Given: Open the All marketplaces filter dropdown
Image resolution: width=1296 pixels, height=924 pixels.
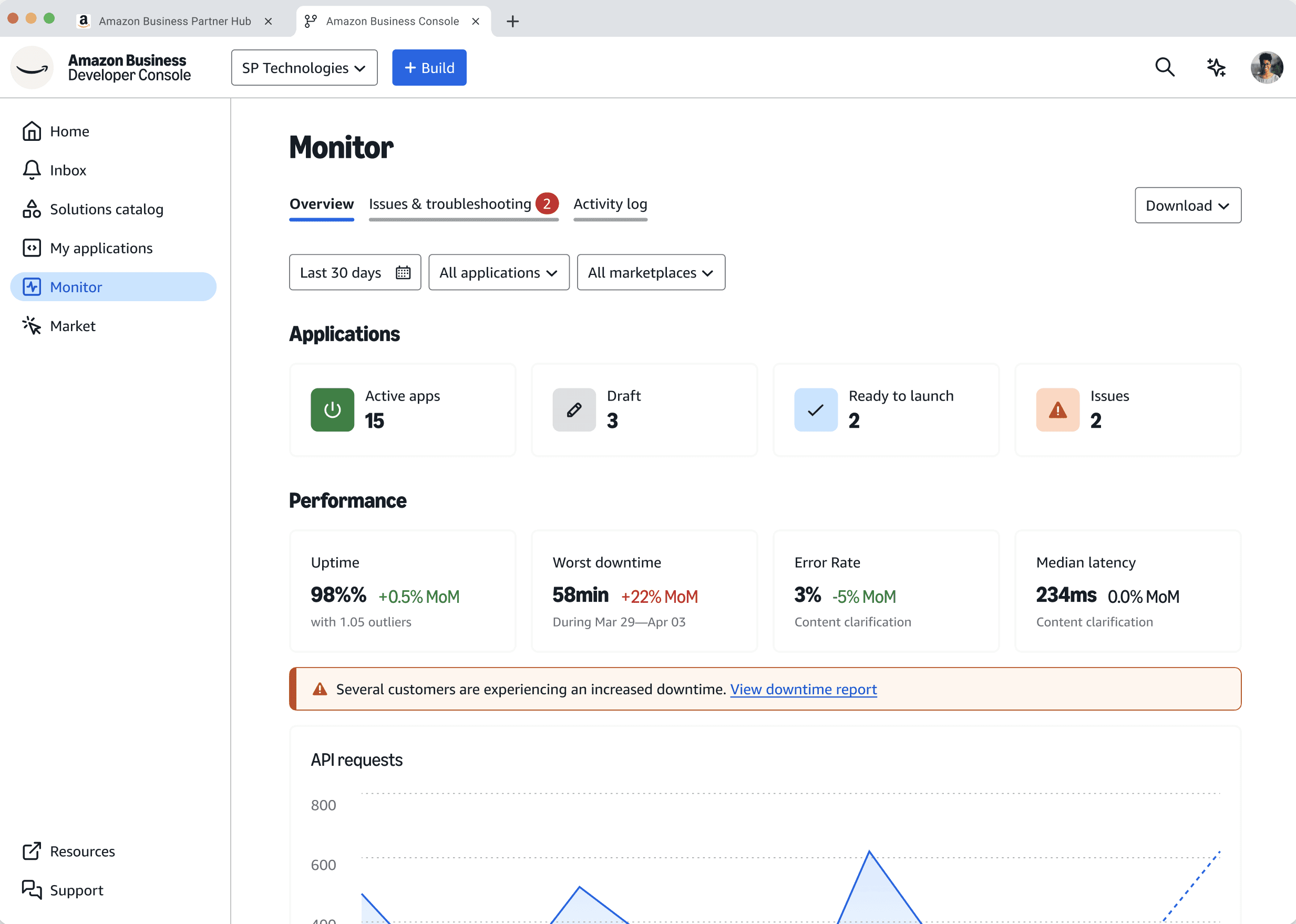Looking at the screenshot, I should coord(650,273).
